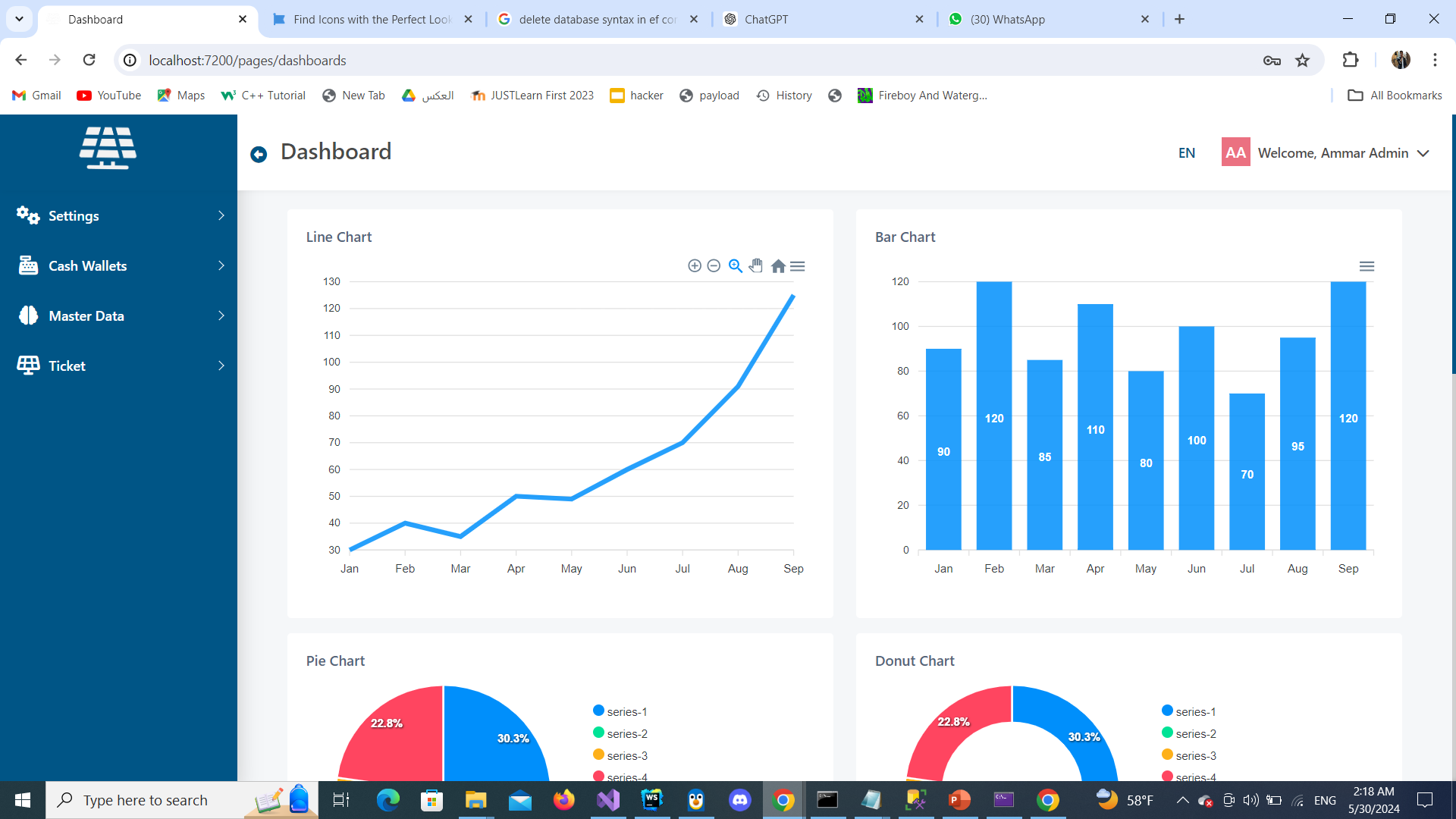1456x819 pixels.
Task: Open the Ticket sidebar entry
Action: coord(121,366)
